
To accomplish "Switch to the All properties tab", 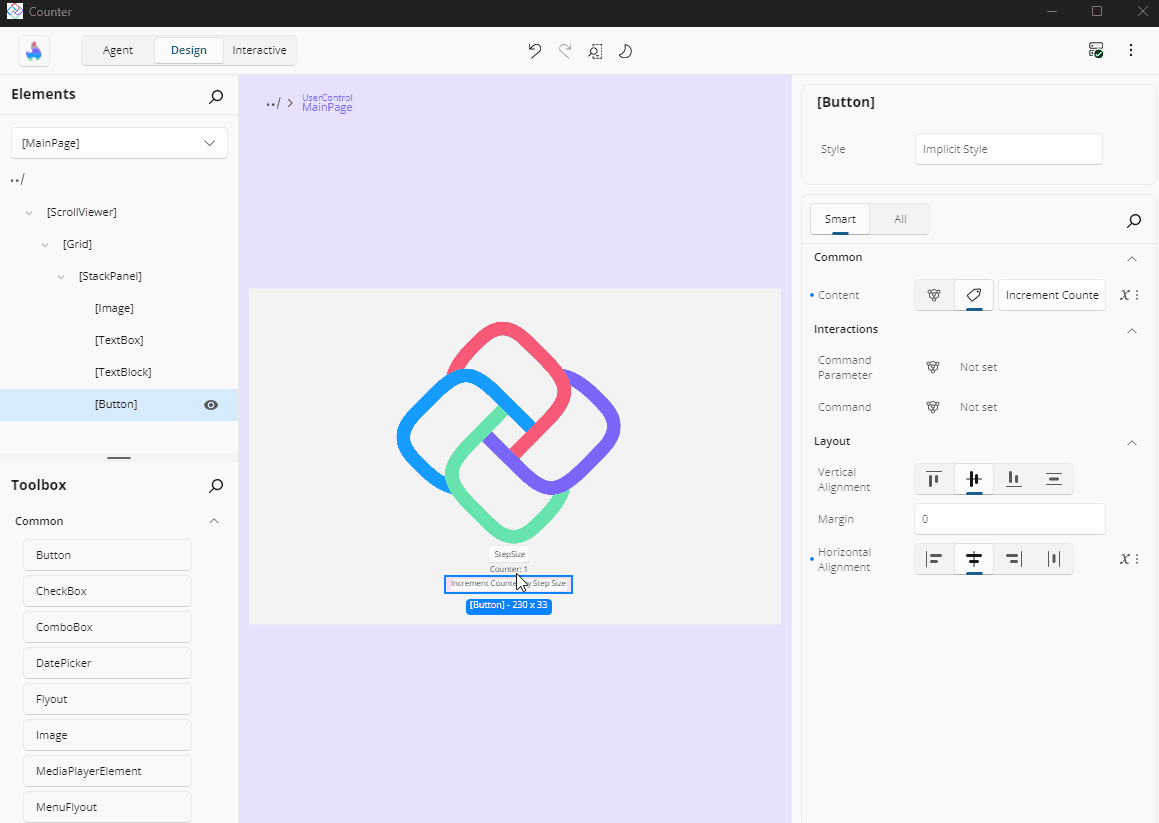I will click(x=900, y=219).
